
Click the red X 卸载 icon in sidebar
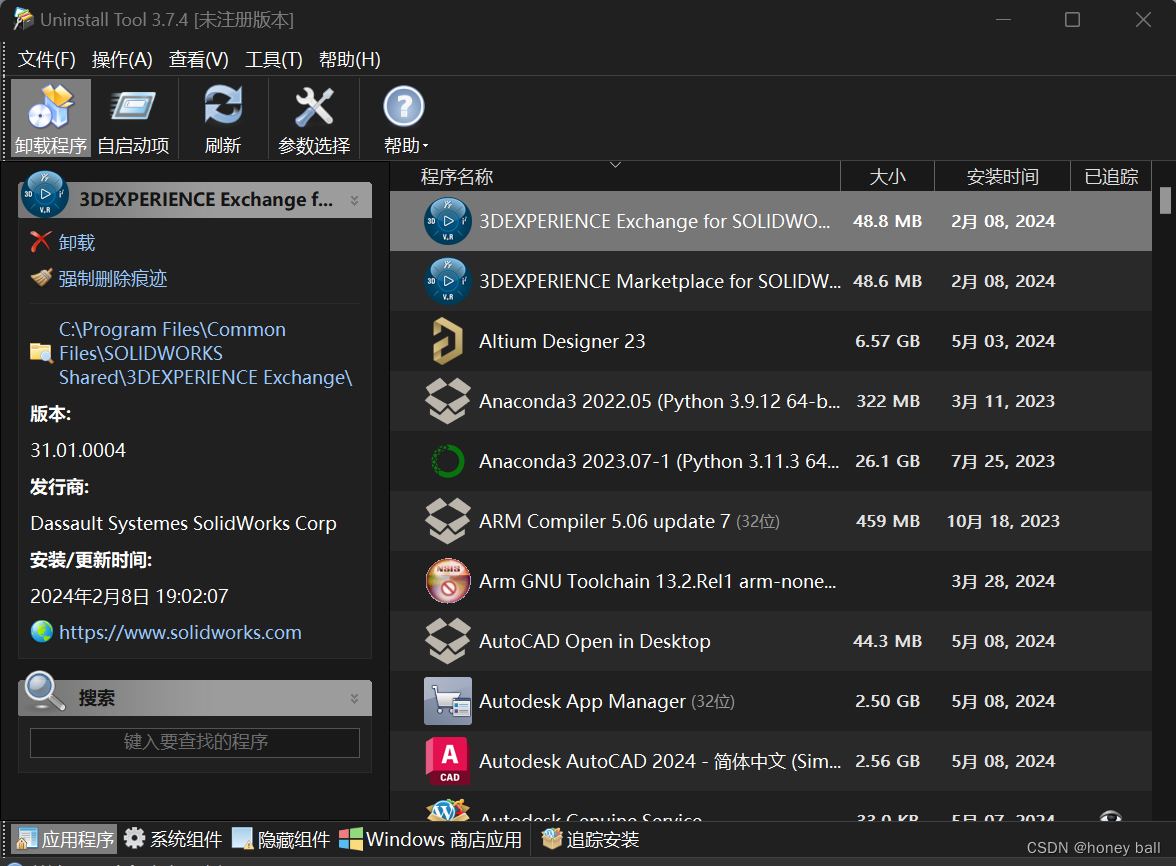(x=40, y=241)
